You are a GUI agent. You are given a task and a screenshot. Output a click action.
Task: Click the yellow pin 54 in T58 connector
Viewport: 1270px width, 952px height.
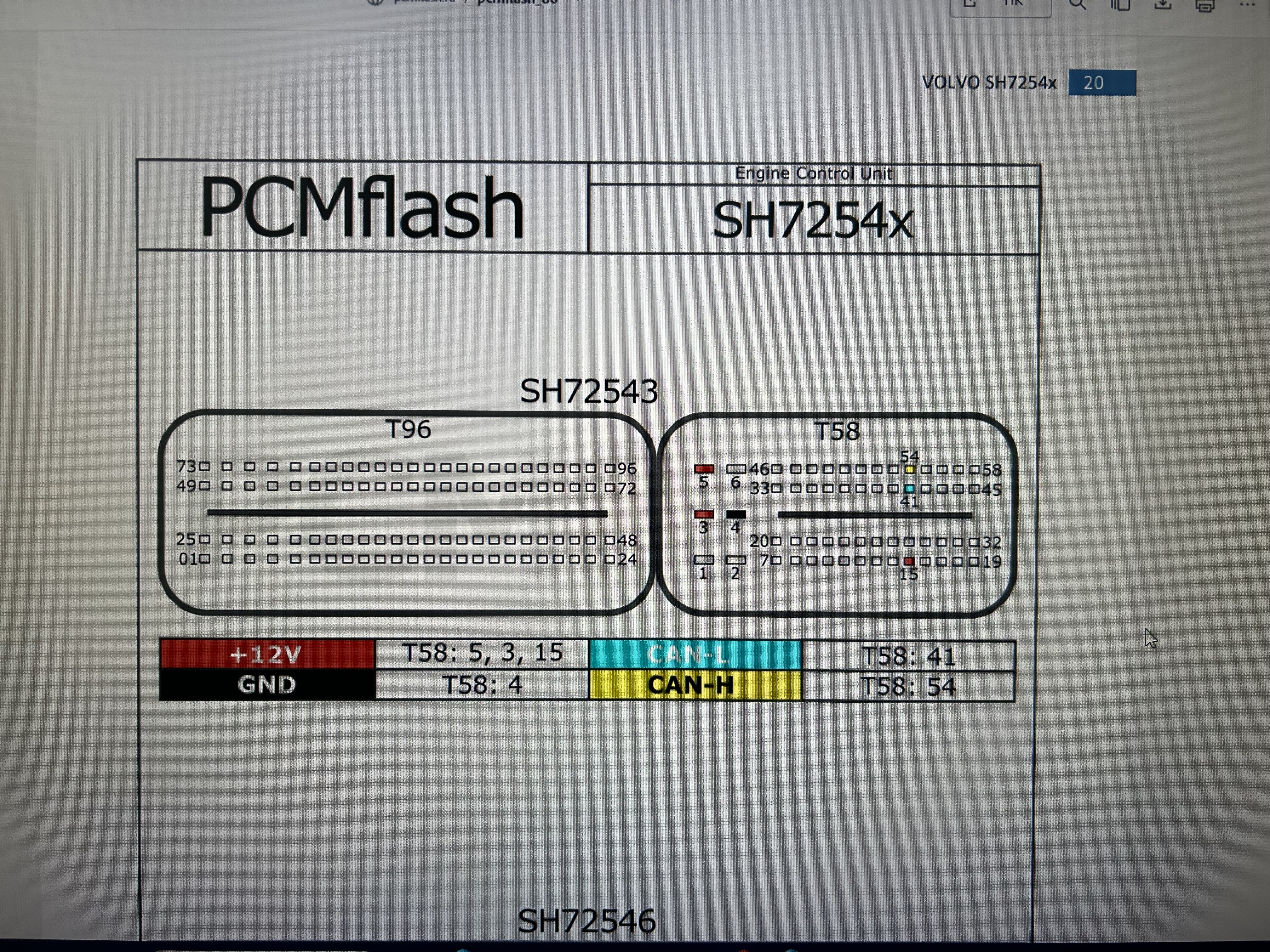point(909,469)
